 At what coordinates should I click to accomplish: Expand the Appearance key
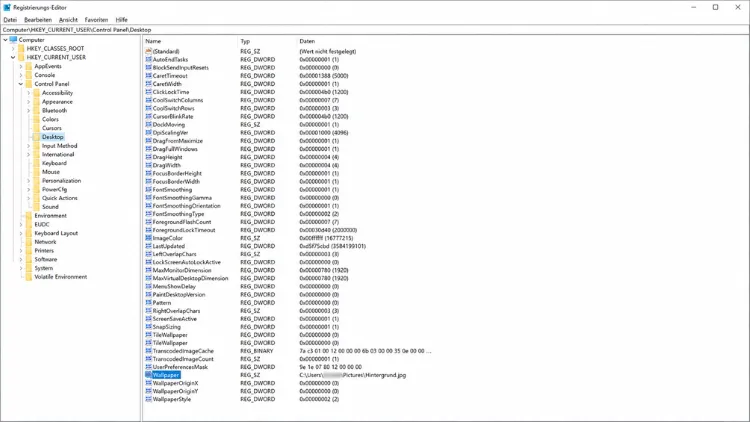coord(28,101)
